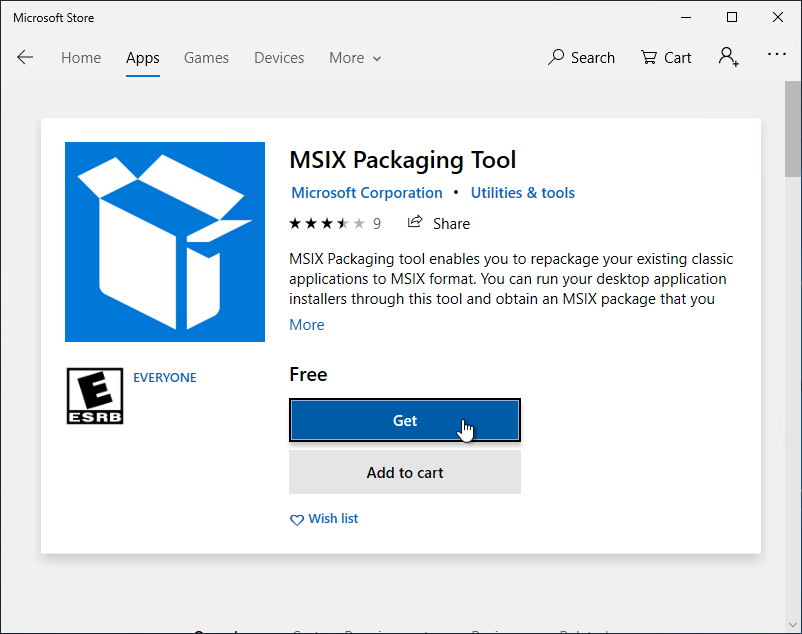Switch to the Games tab
The width and height of the screenshot is (802, 634).
pos(206,58)
